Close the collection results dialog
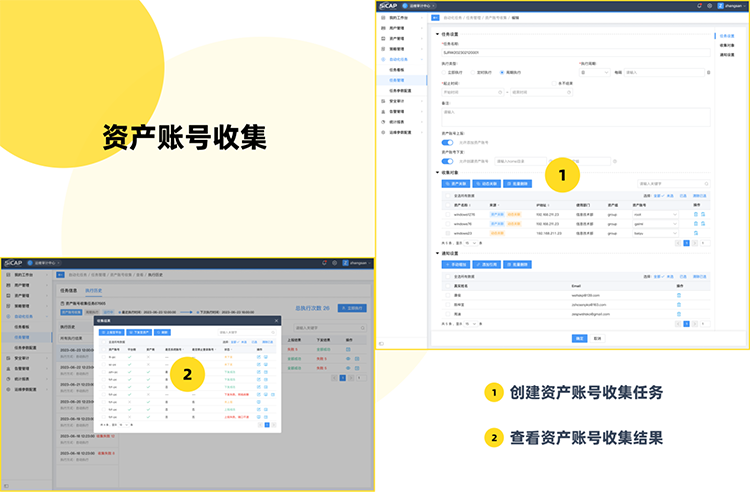 [277, 322]
